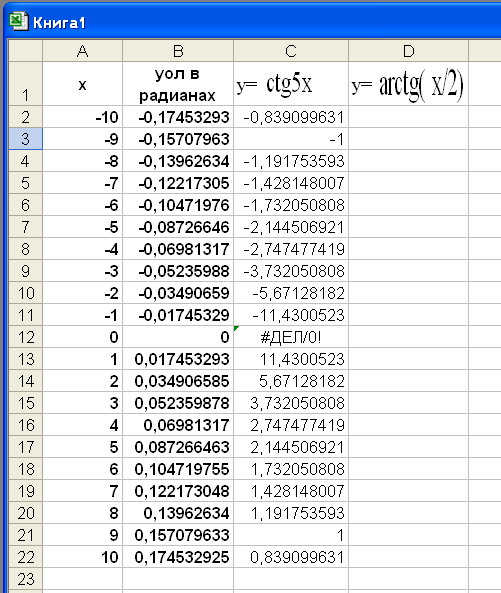This screenshot has width=501, height=593.
Task: Click the cell with 0,034906585
Action: click(178, 380)
